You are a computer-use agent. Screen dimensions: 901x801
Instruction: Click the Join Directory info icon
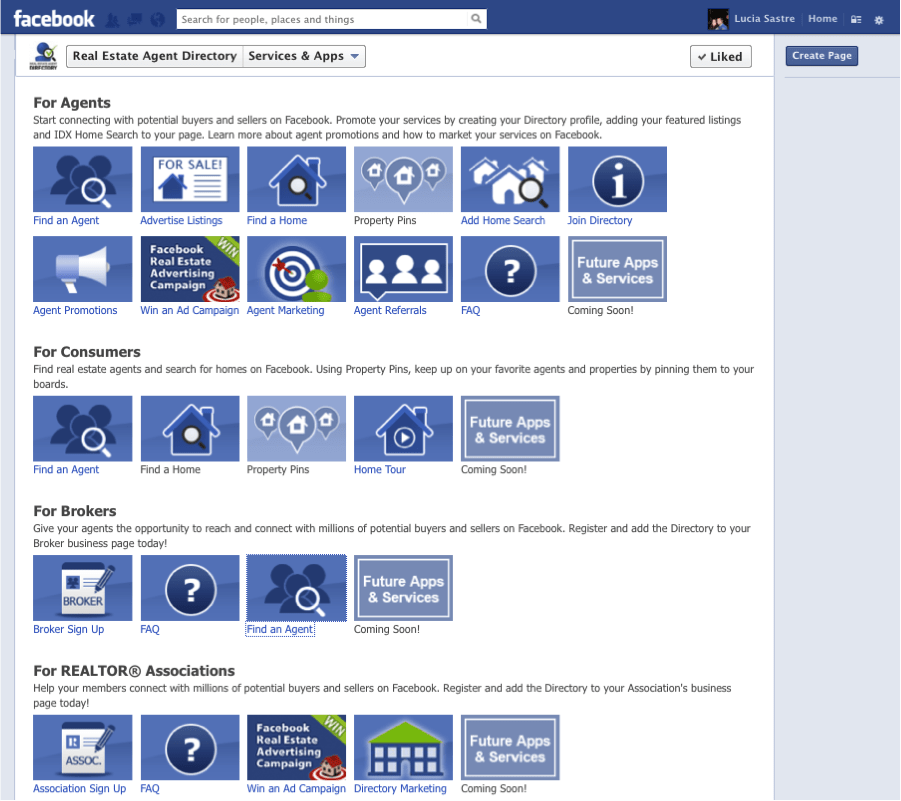[x=617, y=179]
